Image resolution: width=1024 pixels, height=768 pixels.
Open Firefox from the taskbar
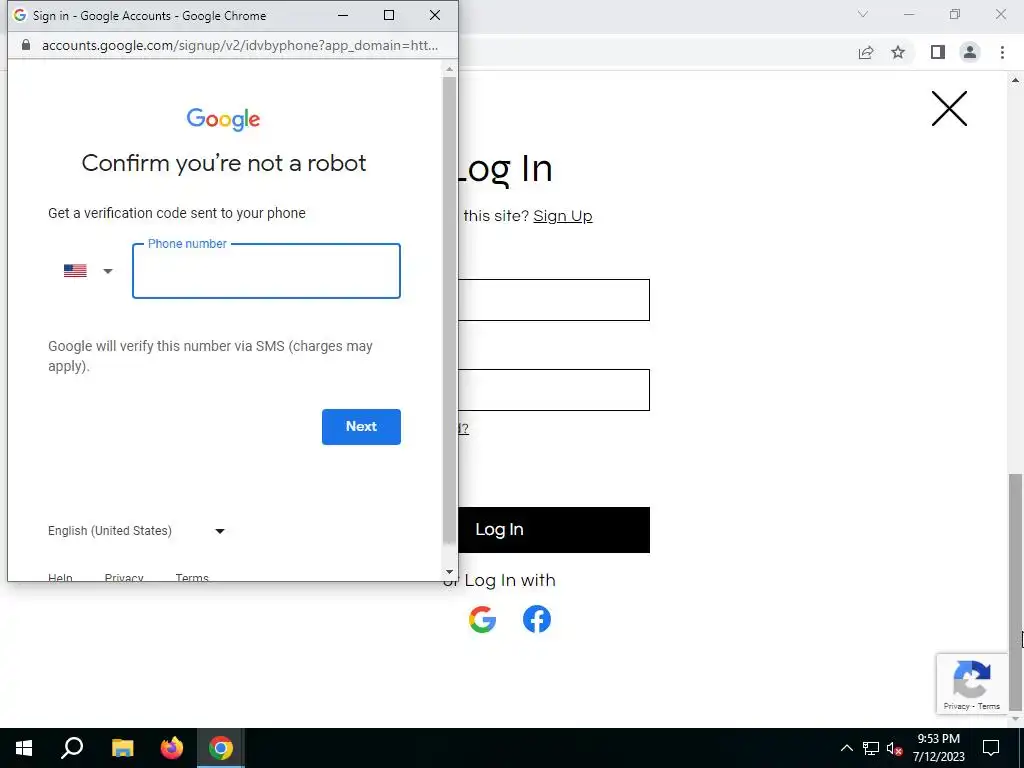[172, 748]
